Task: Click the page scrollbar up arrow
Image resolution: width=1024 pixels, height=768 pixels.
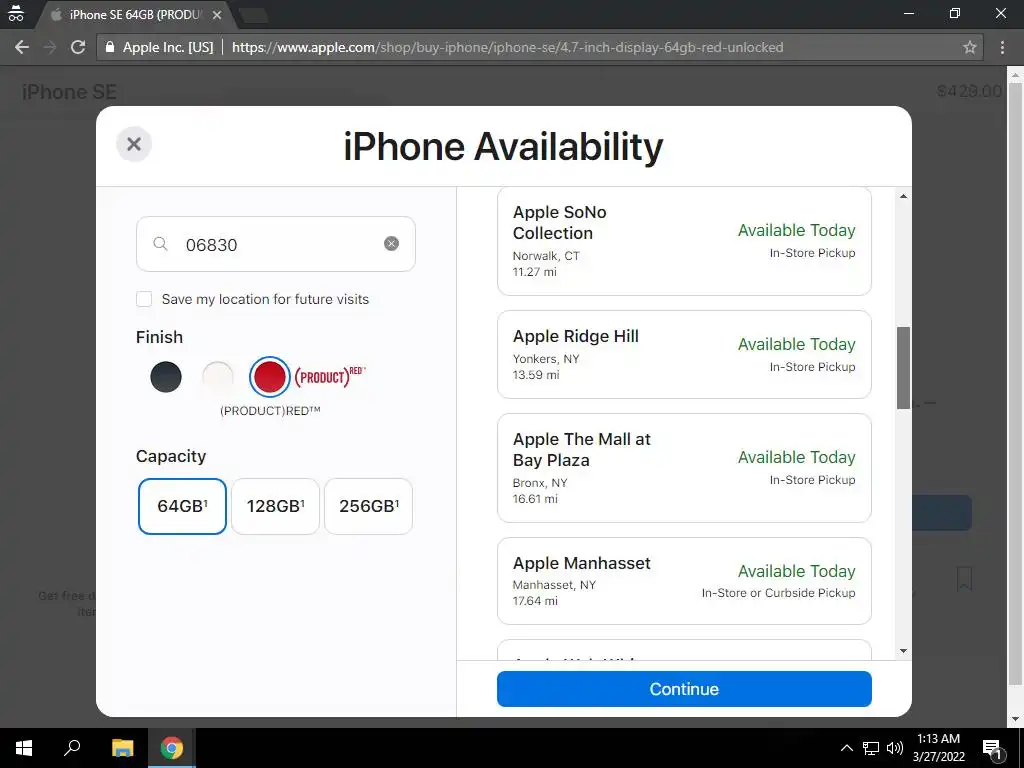Action: click(x=1015, y=74)
